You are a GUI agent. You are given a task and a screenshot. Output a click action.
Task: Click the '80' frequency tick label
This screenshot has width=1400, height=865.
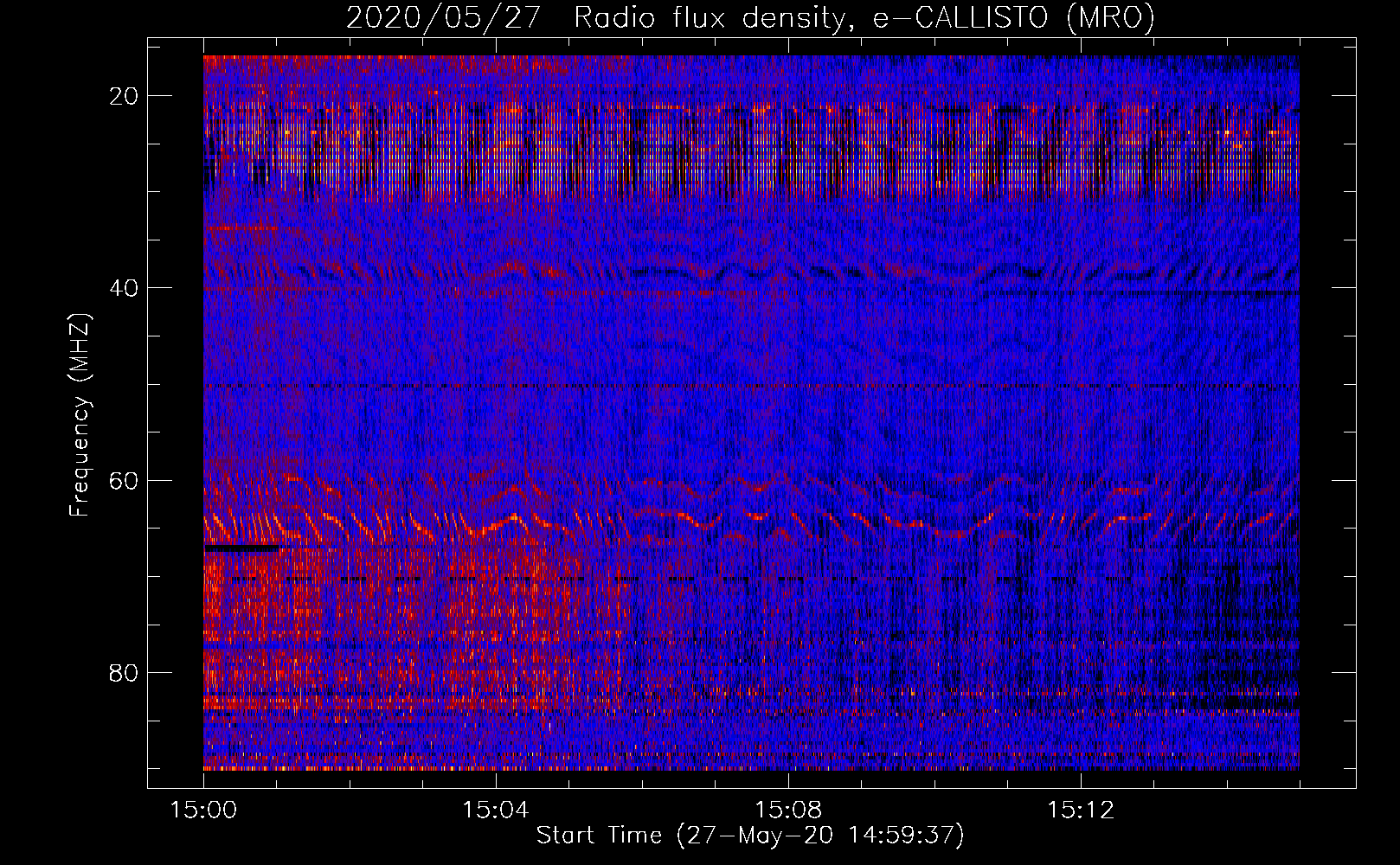(x=125, y=672)
